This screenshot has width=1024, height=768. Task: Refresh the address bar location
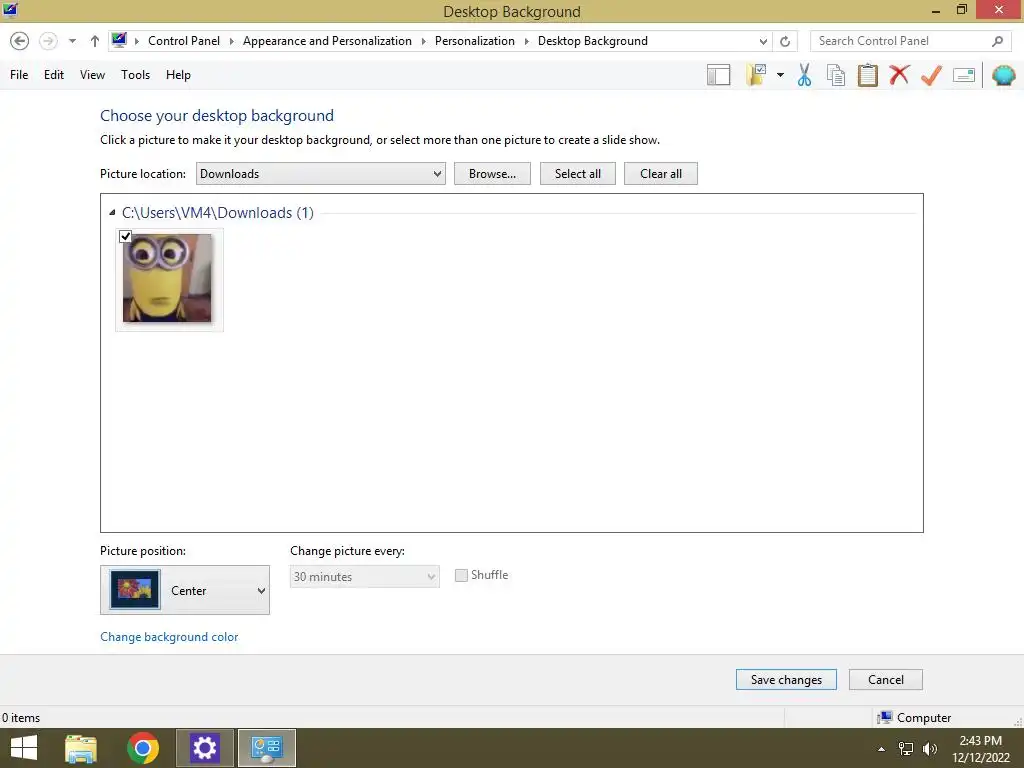(785, 41)
